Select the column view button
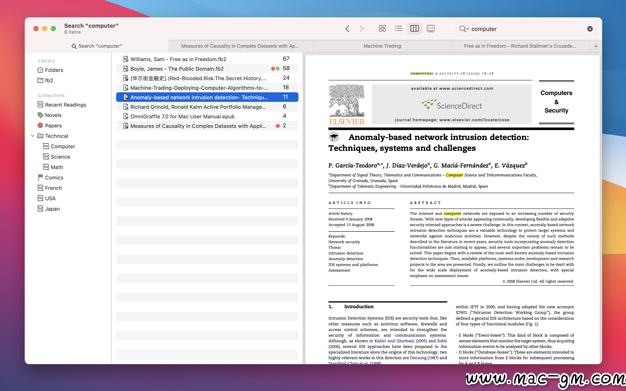Image resolution: width=626 pixels, height=391 pixels. 414,28
